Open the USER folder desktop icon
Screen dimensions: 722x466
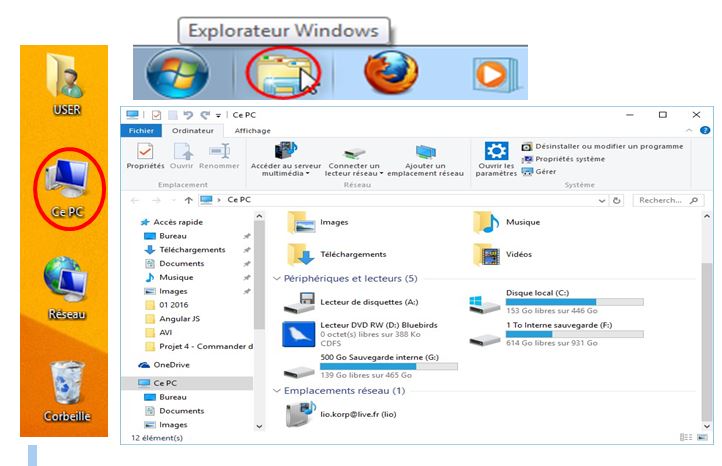66,84
